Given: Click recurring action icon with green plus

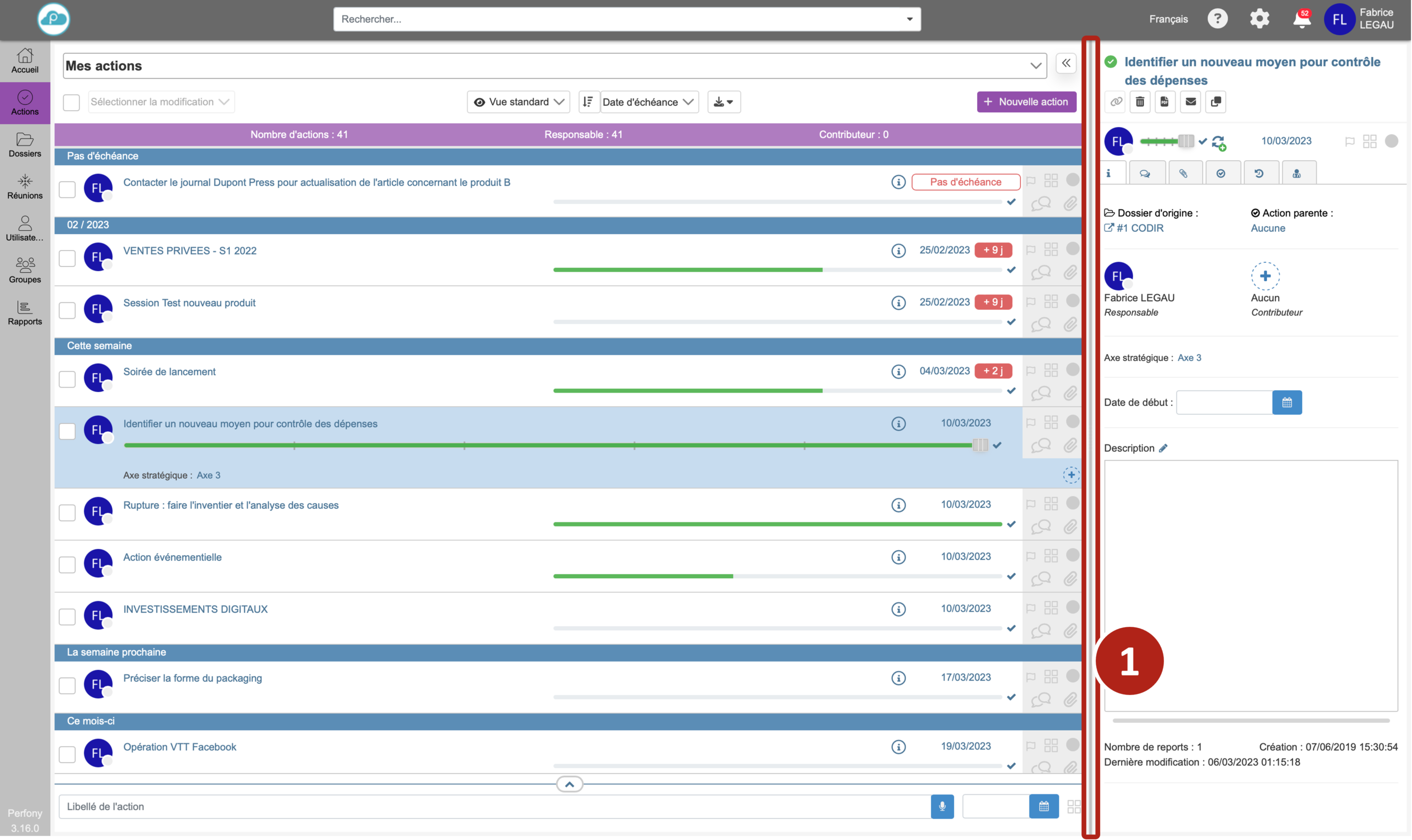Looking at the screenshot, I should [x=1219, y=143].
